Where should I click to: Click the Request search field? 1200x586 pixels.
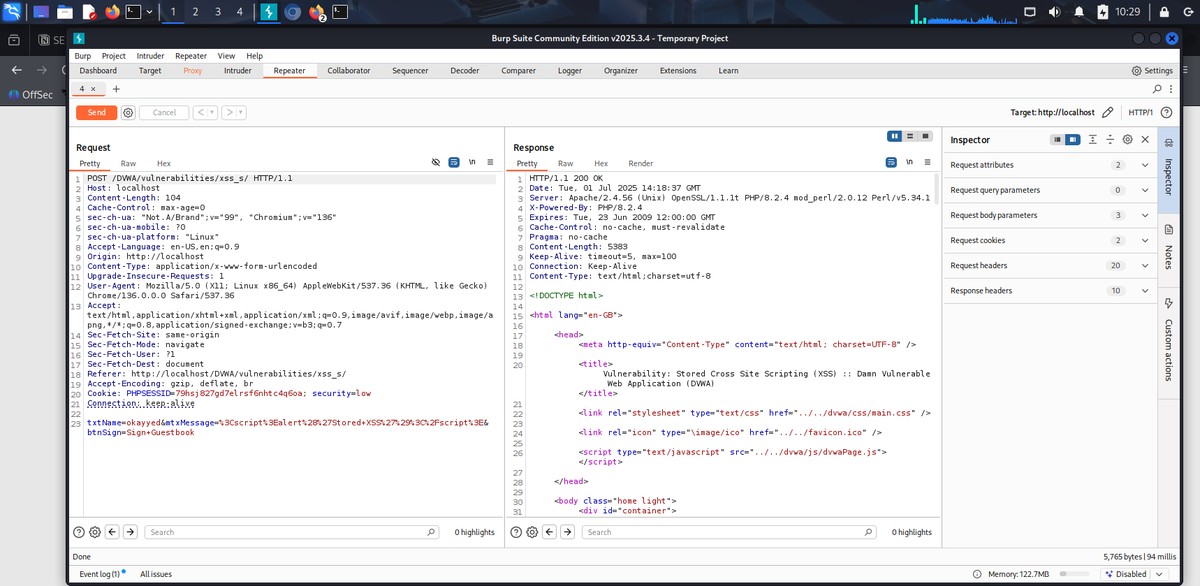(294, 532)
